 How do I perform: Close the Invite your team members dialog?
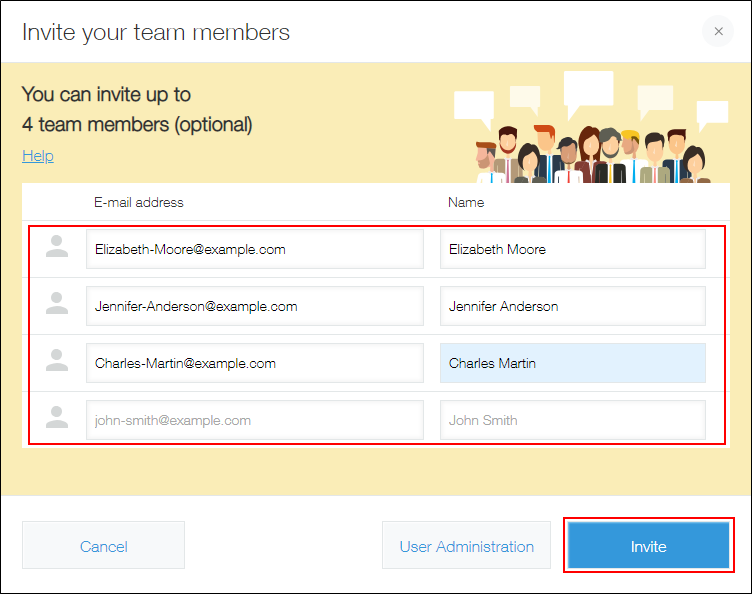click(717, 32)
